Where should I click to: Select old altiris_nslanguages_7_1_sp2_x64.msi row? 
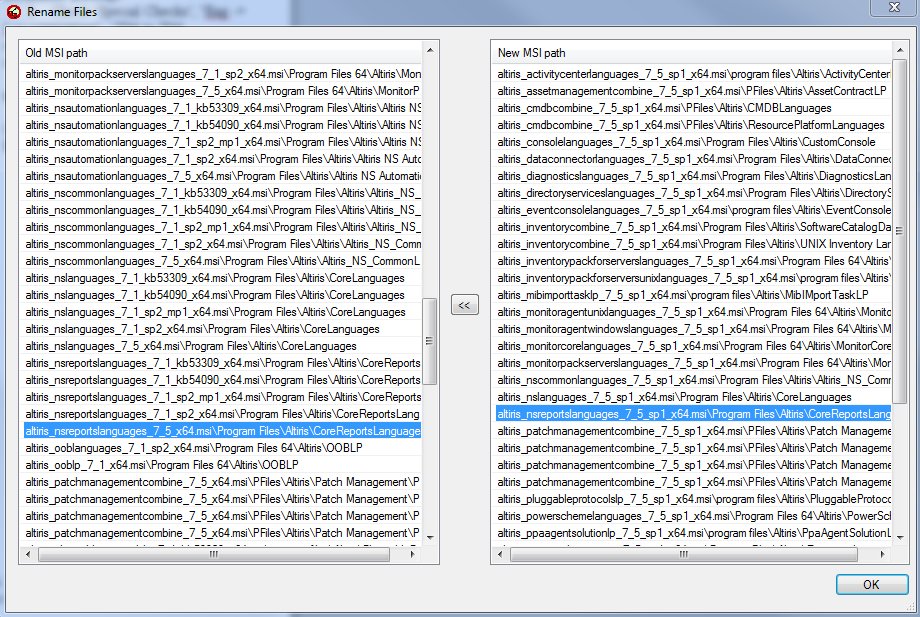[222, 329]
